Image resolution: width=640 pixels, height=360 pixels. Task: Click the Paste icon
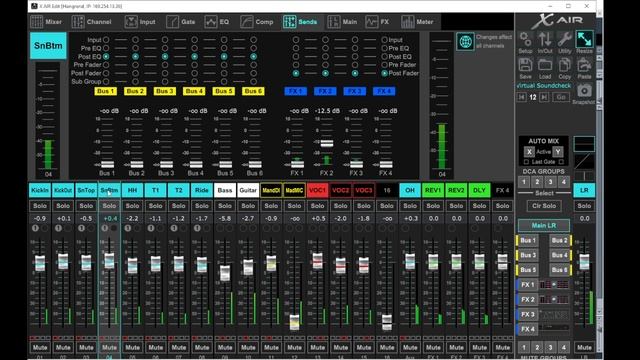point(584,65)
